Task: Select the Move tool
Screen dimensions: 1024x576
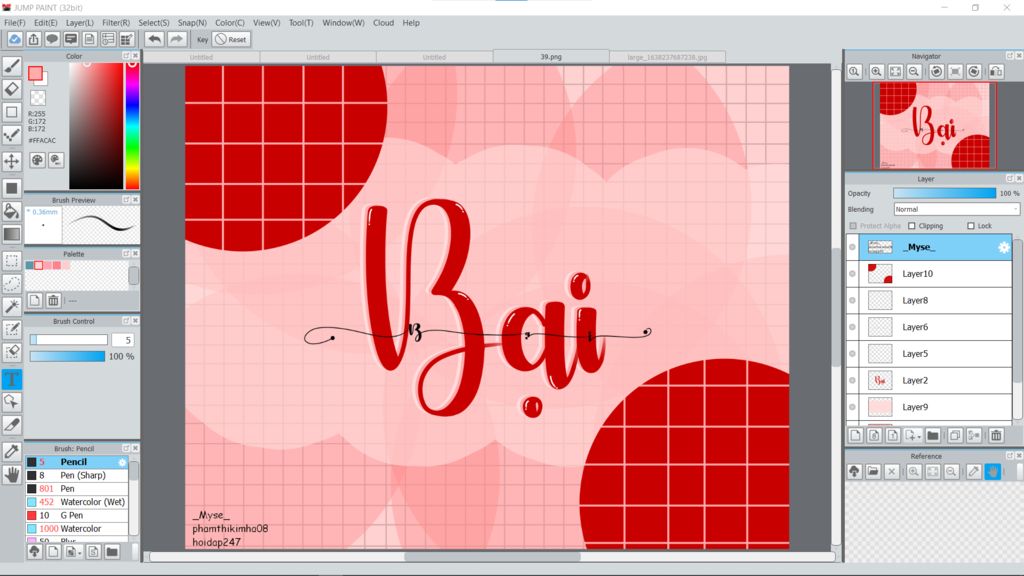Action: [x=12, y=161]
